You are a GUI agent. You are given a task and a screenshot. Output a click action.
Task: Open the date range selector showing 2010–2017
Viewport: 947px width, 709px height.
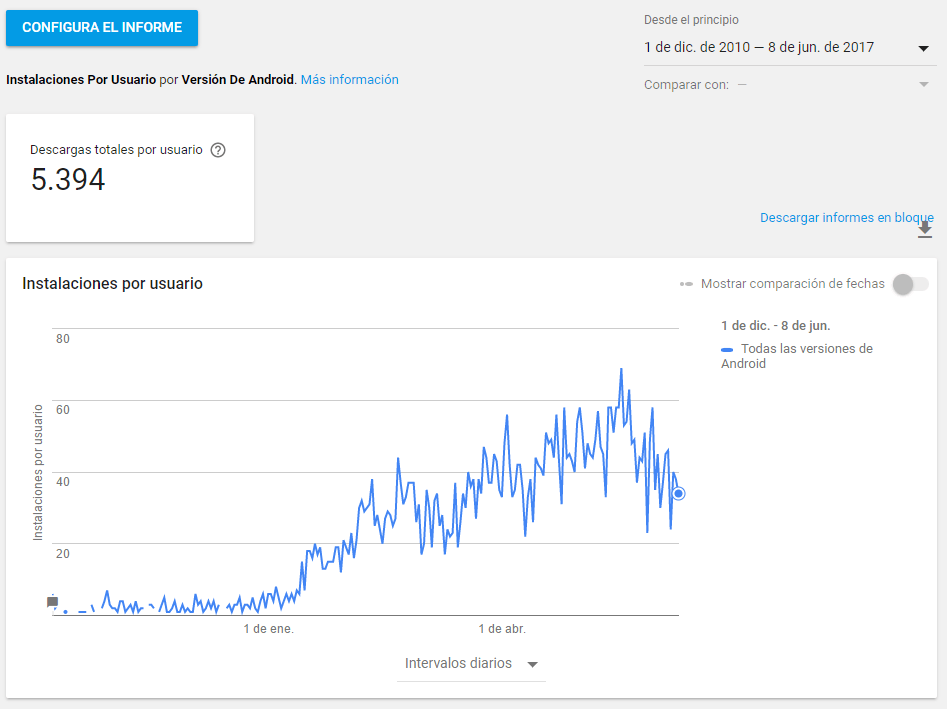tap(787, 48)
